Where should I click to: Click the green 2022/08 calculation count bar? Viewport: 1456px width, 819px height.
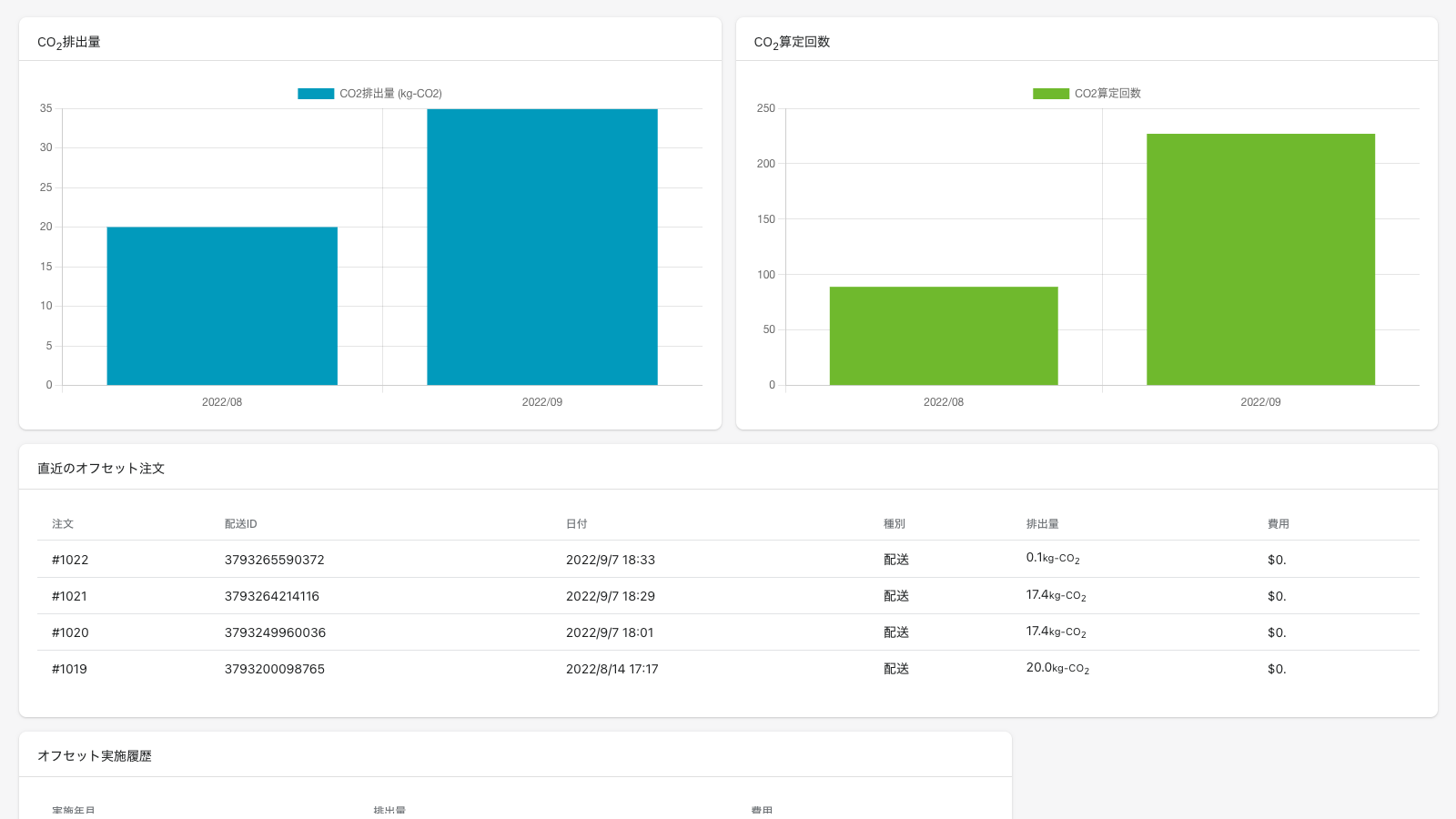(x=943, y=336)
